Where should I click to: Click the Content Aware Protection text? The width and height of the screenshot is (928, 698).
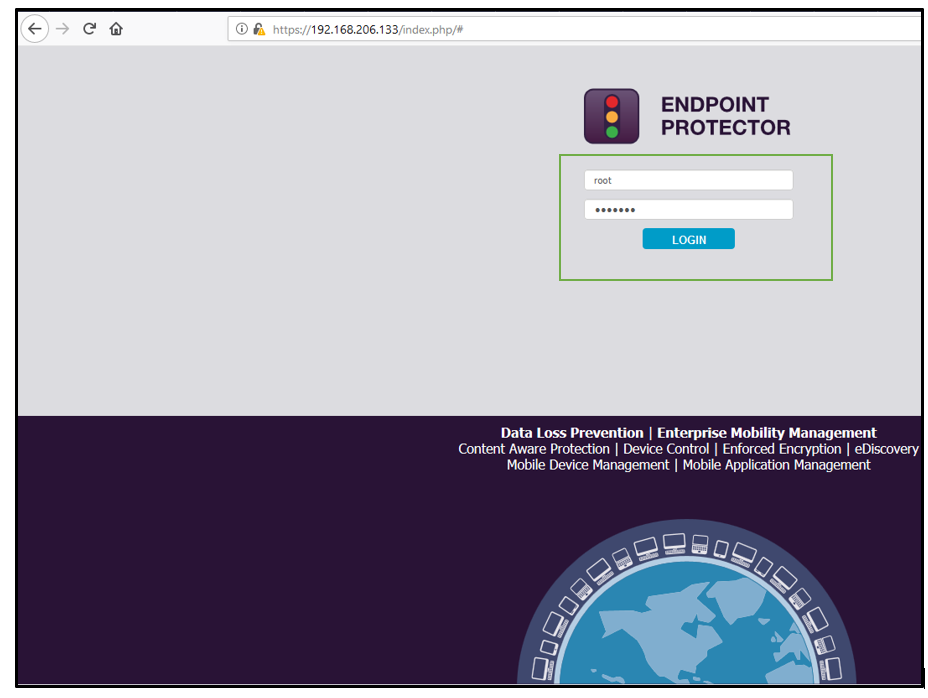(534, 449)
